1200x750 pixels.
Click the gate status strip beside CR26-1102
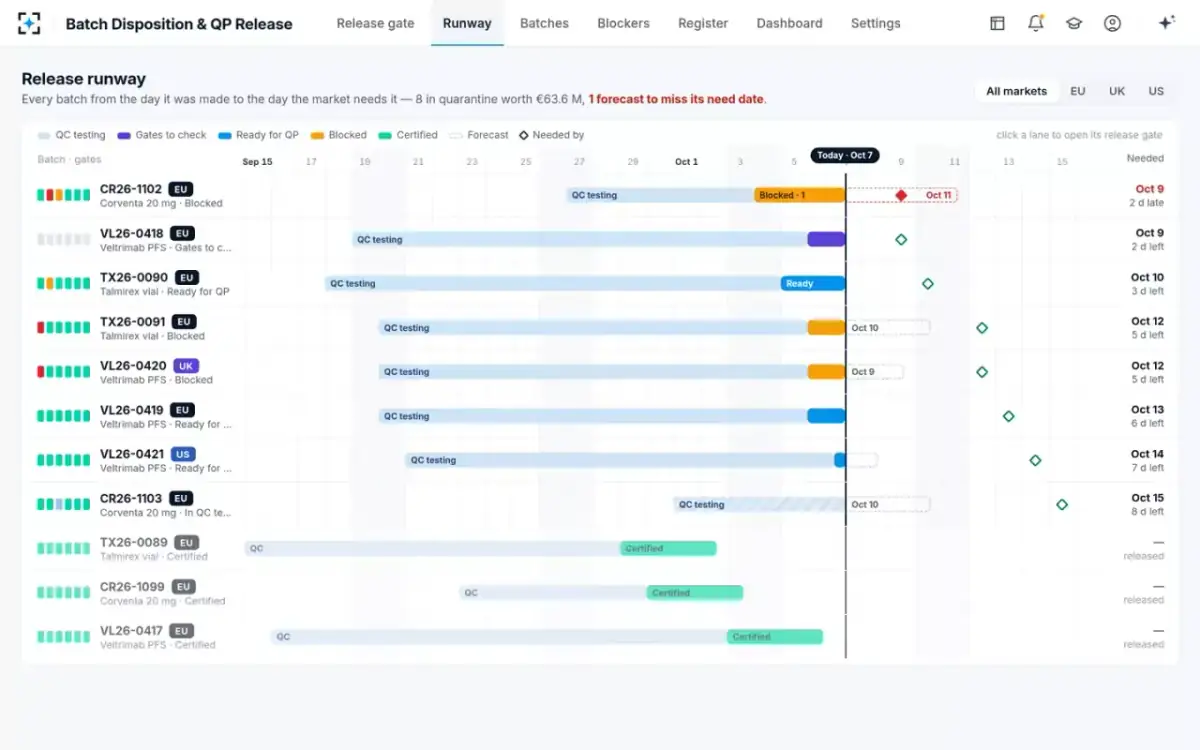64,195
